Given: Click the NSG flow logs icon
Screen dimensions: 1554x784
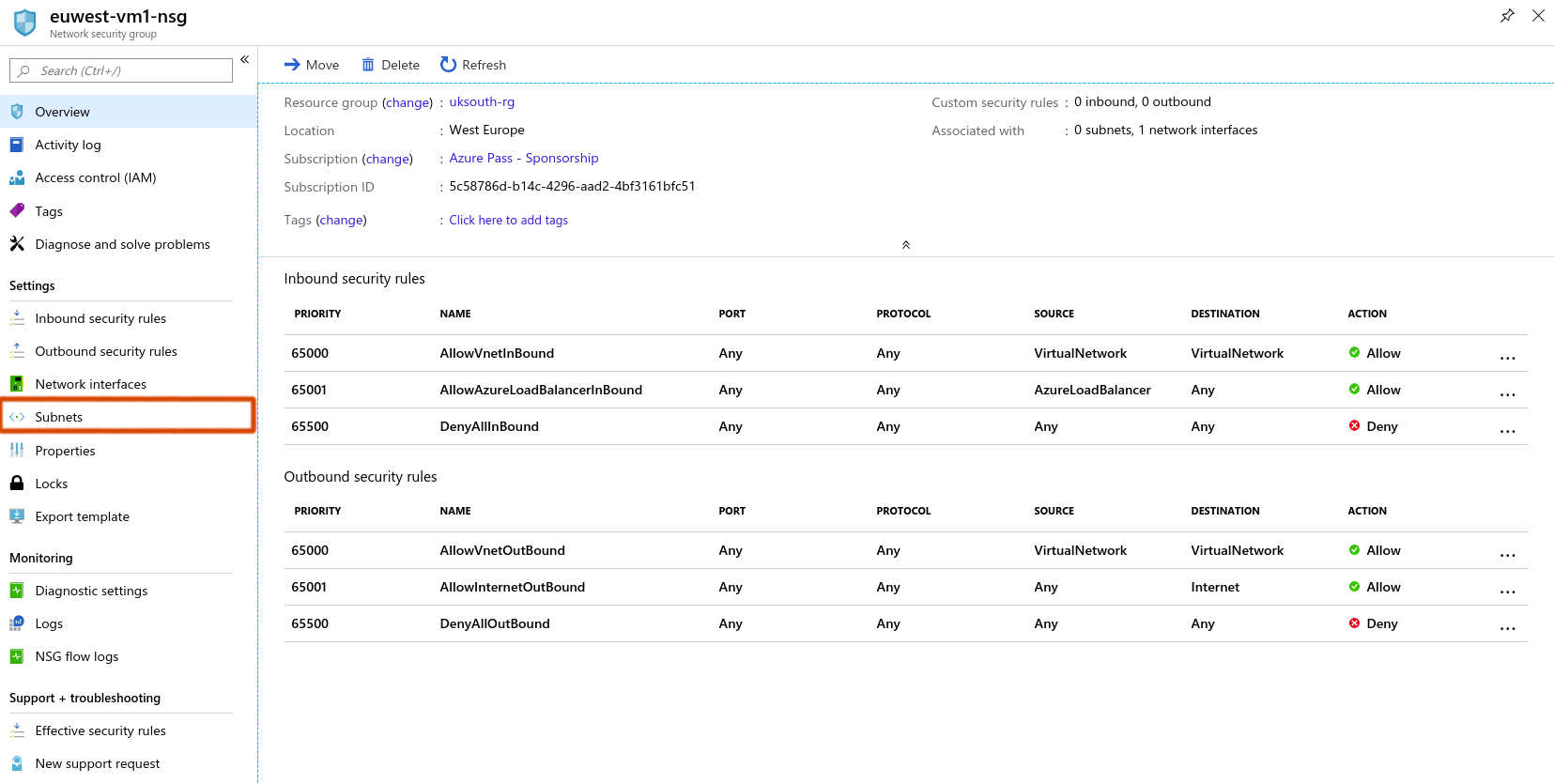Looking at the screenshot, I should pyautogui.click(x=17, y=656).
